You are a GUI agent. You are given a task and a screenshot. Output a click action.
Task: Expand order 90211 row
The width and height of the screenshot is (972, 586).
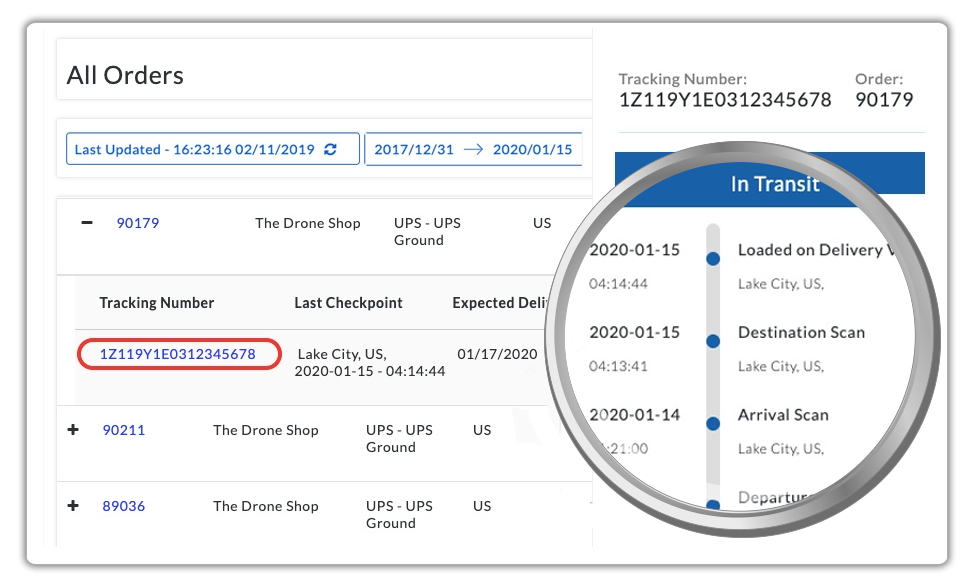[73, 430]
